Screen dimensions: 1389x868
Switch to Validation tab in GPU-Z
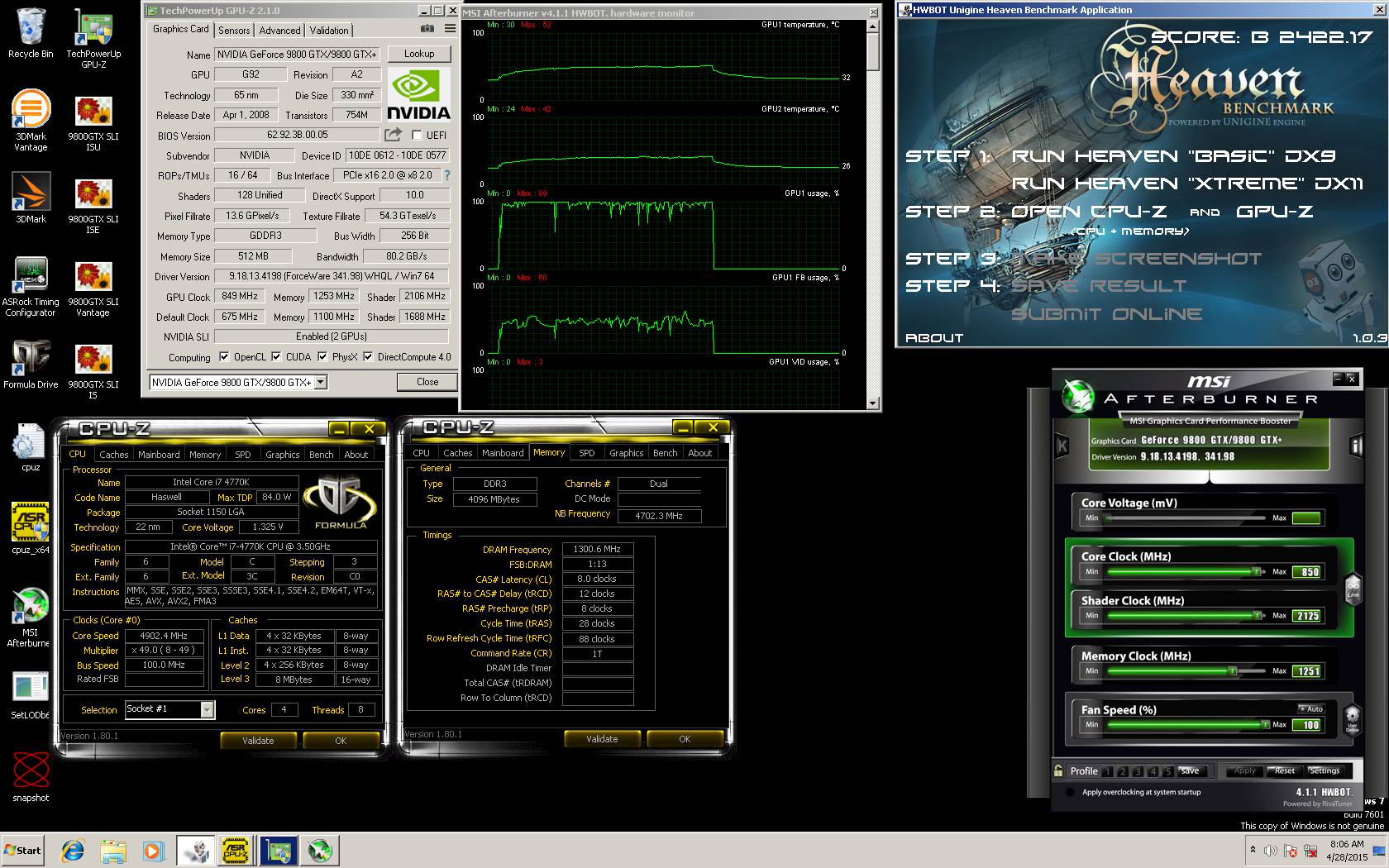(x=329, y=30)
